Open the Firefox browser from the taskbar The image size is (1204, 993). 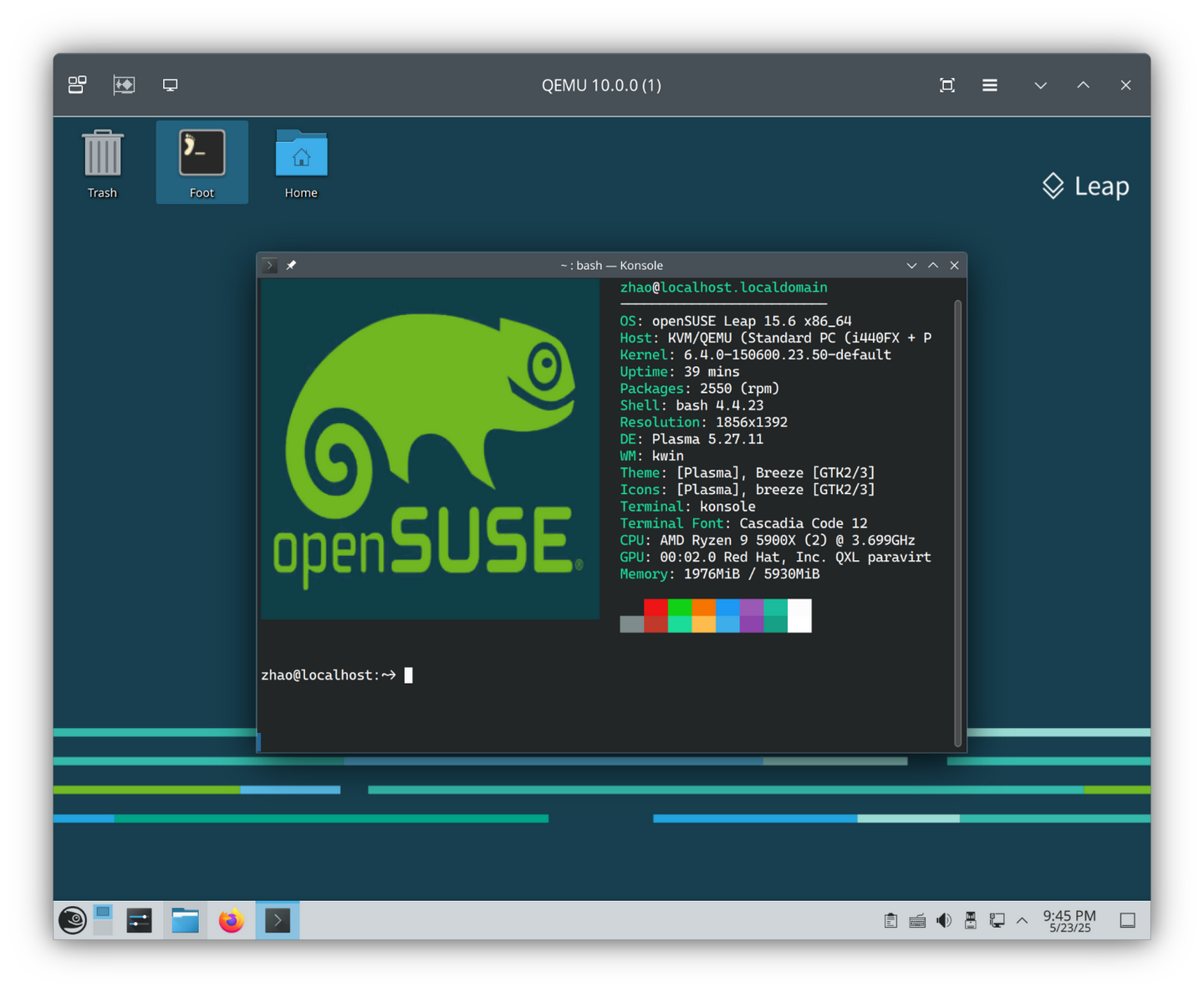coord(232,919)
